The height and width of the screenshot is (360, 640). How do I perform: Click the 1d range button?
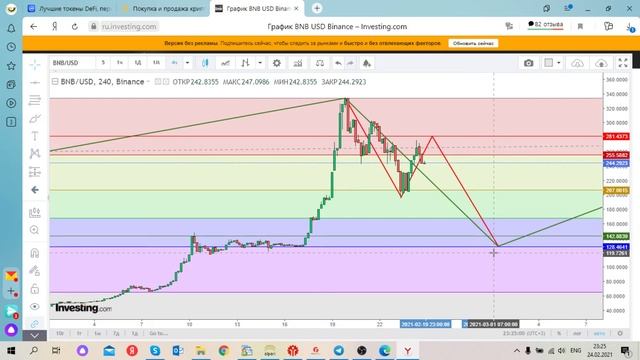135,333
